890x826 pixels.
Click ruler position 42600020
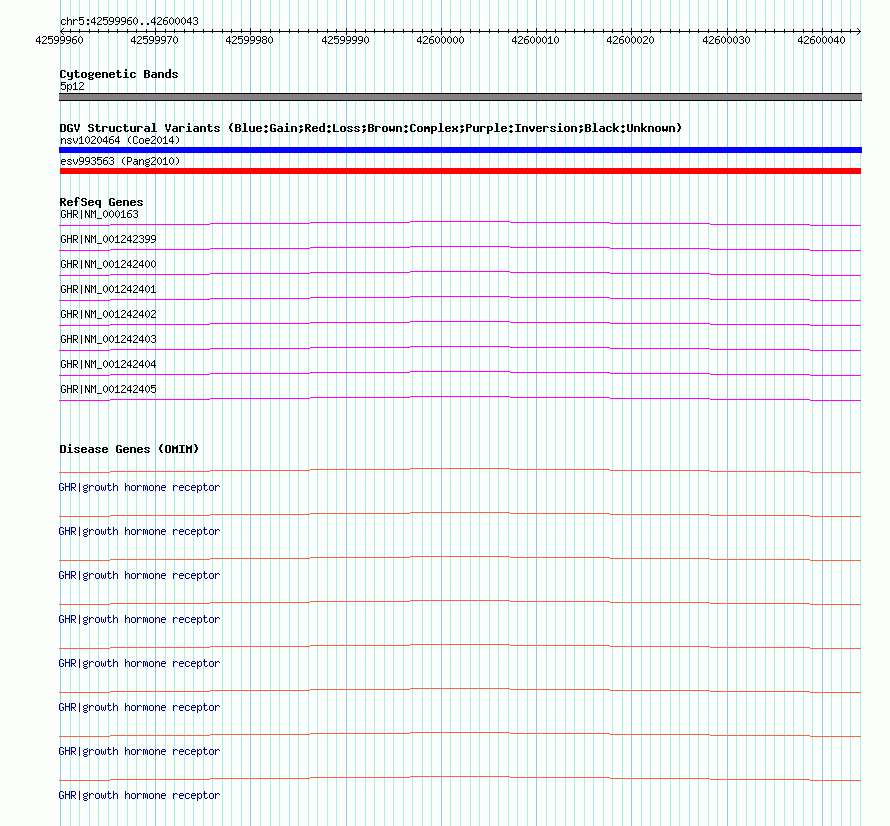click(x=631, y=40)
